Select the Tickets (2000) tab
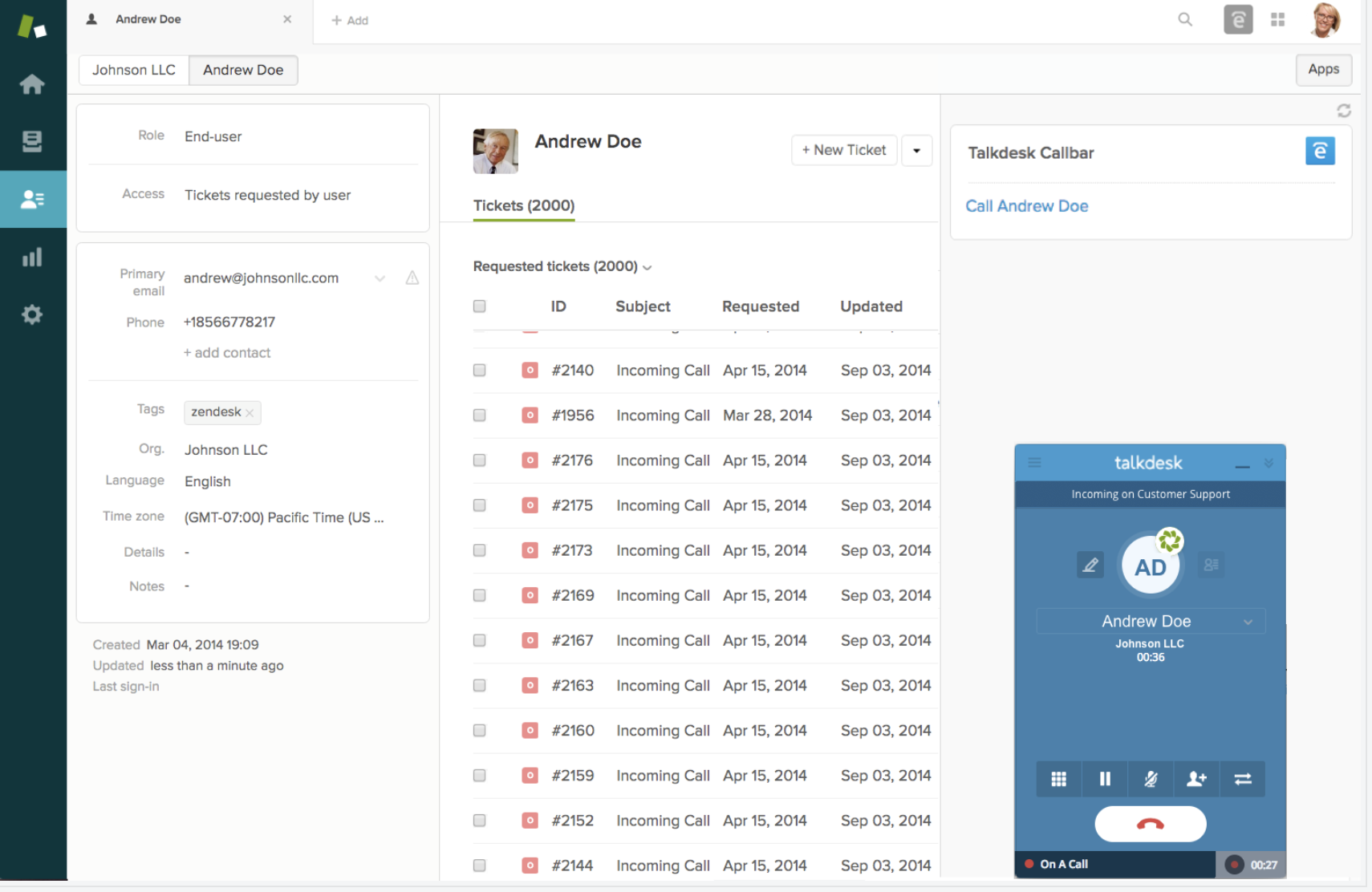Image resolution: width=1372 pixels, height=892 pixels. [x=524, y=206]
